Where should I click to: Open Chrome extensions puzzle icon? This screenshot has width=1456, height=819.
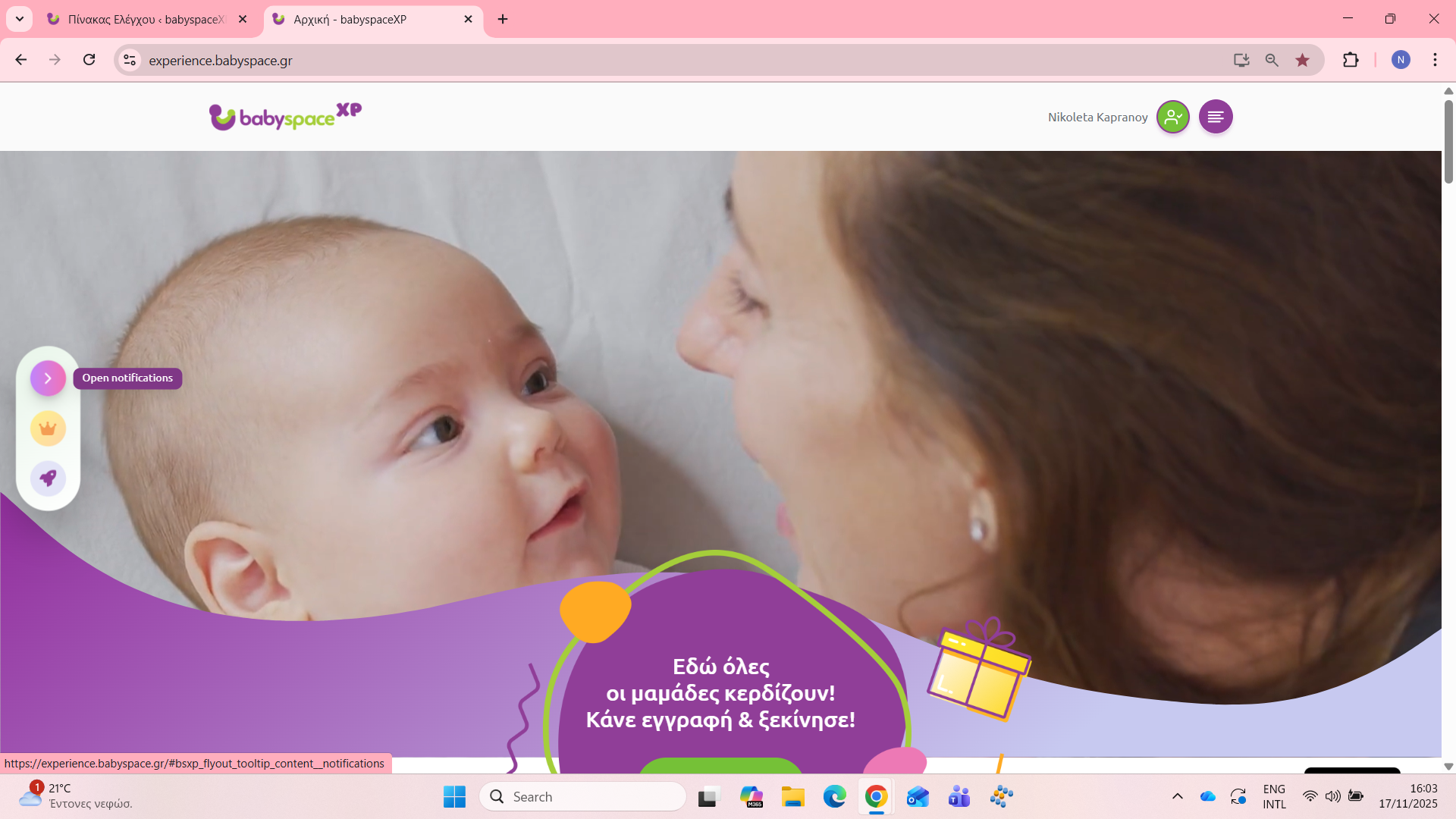coord(1351,60)
